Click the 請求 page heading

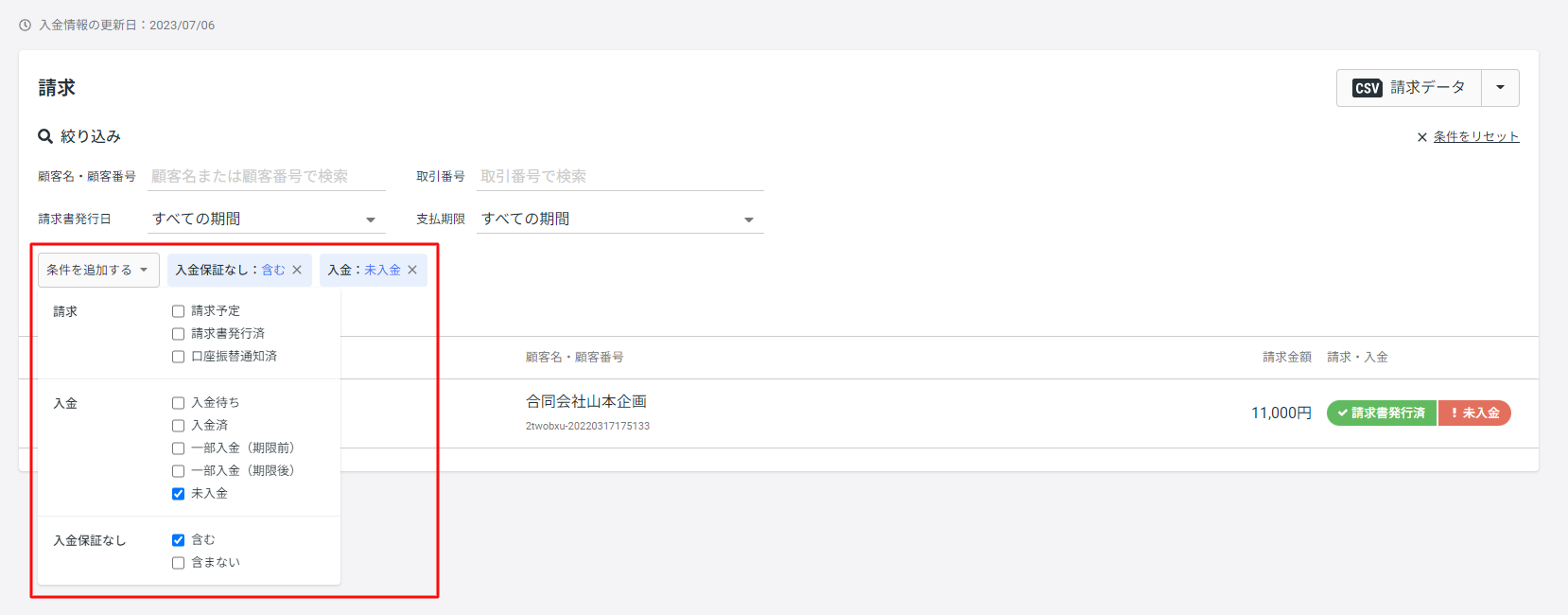57,88
